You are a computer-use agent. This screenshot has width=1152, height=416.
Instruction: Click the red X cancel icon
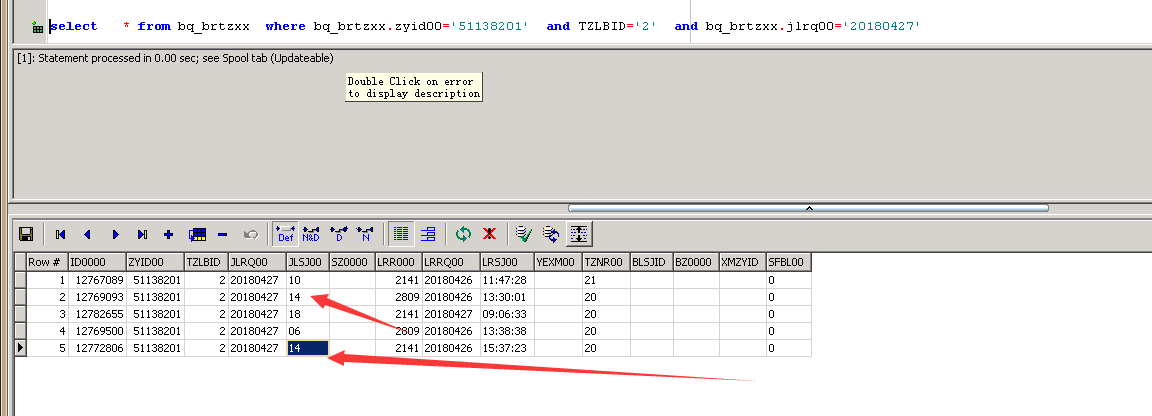(489, 234)
